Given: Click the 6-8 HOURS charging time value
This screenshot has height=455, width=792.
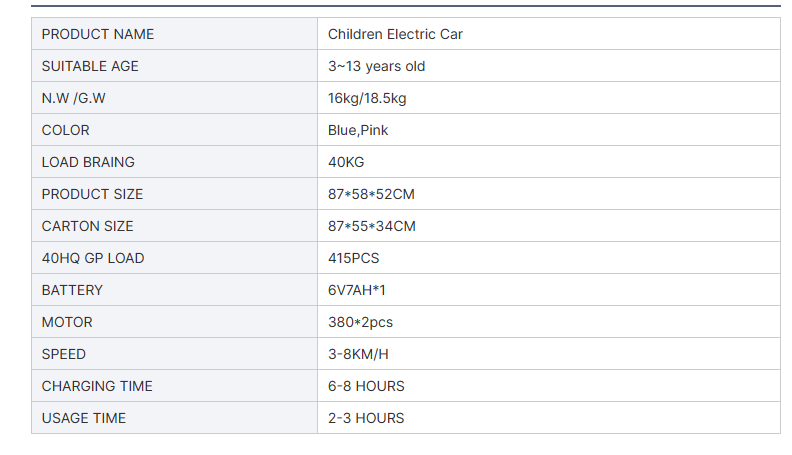Looking at the screenshot, I should 366,386.
